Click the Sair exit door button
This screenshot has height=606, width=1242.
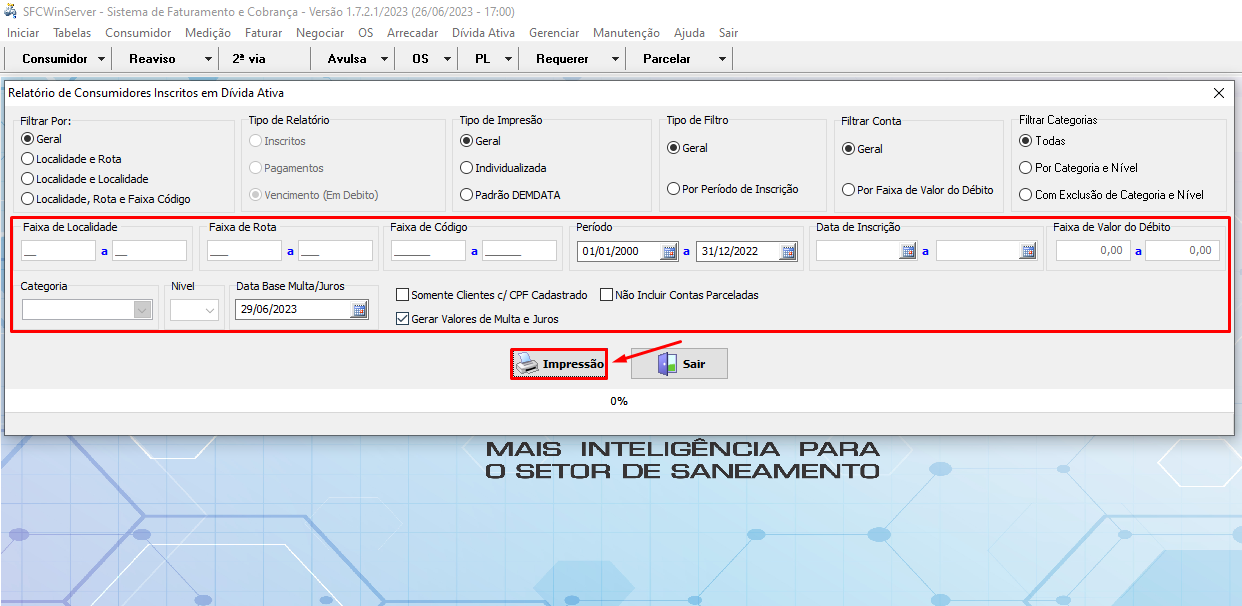679,364
